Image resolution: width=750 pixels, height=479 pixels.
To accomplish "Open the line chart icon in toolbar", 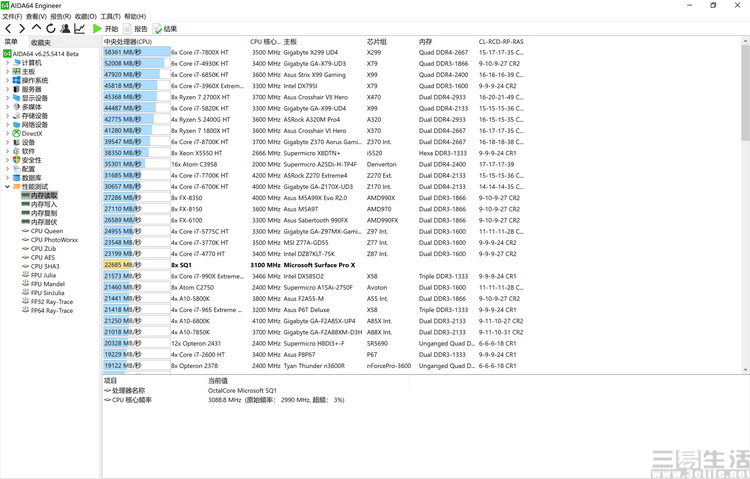I will pos(79,29).
